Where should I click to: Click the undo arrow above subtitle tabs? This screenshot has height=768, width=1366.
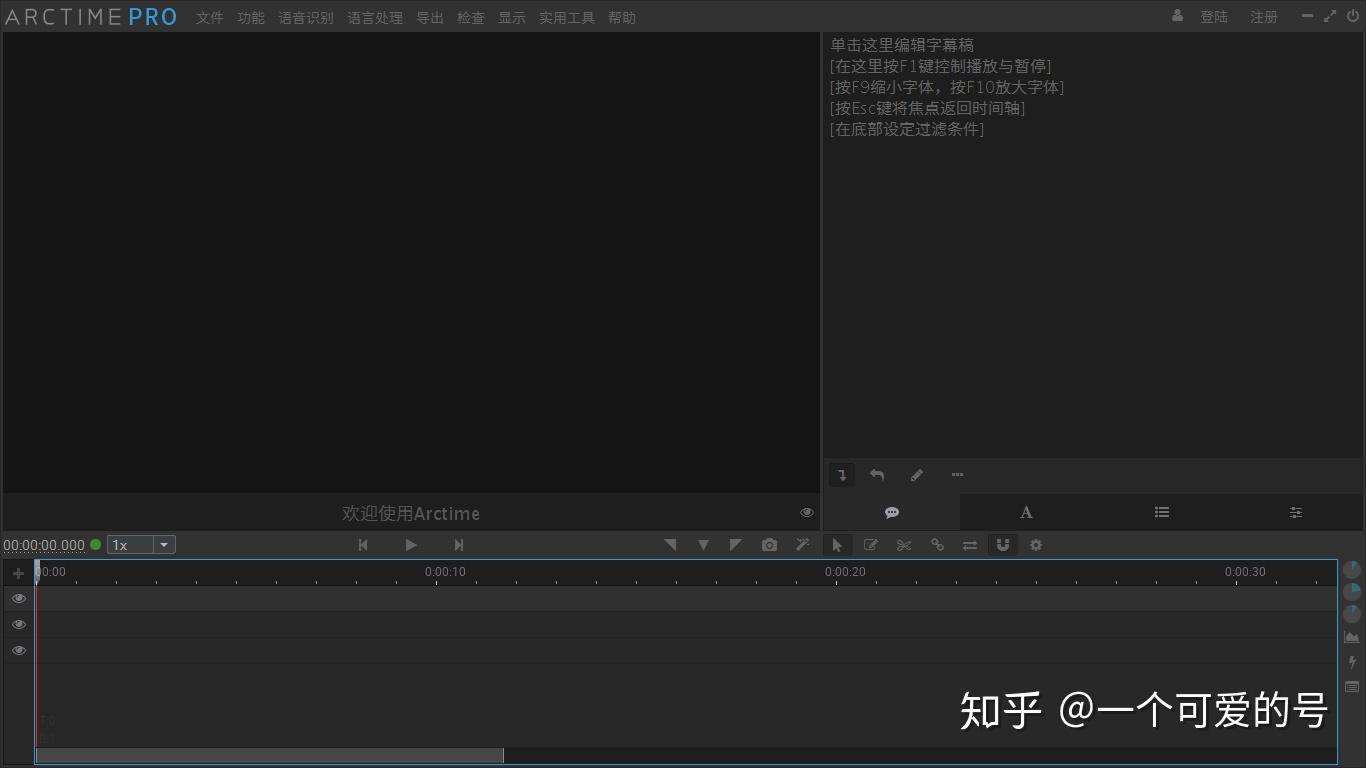click(x=877, y=475)
